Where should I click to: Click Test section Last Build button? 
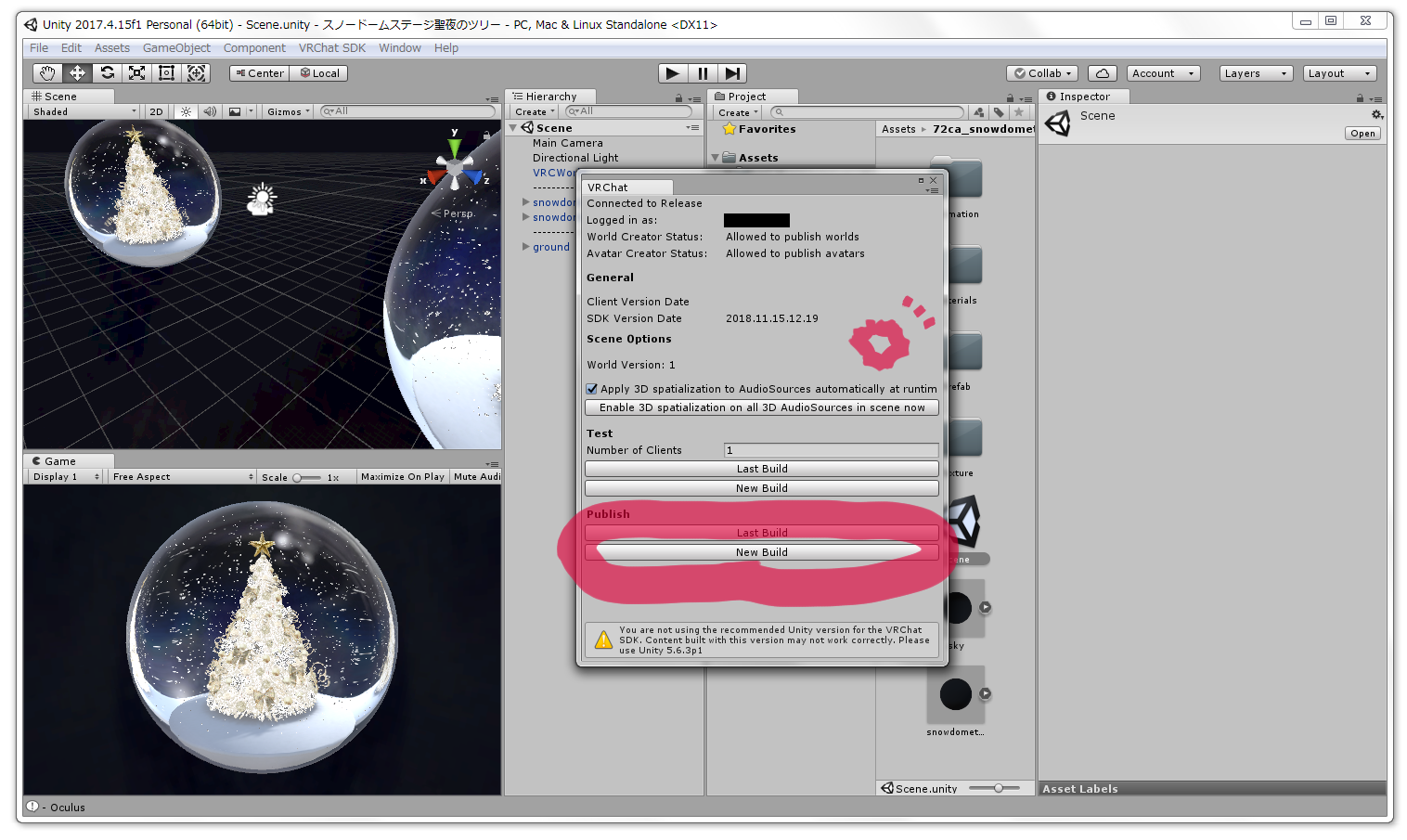[762, 469]
